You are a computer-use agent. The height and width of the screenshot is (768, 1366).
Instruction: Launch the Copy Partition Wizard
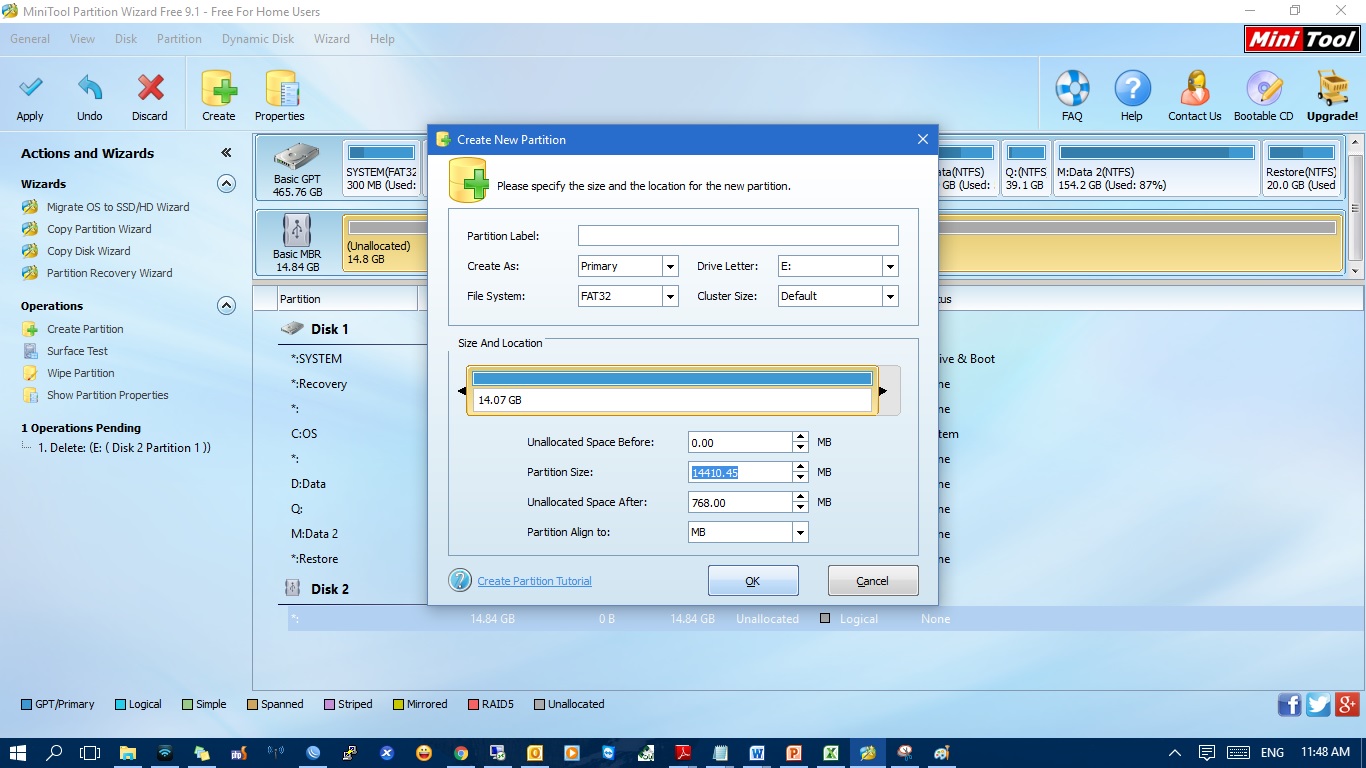point(99,229)
